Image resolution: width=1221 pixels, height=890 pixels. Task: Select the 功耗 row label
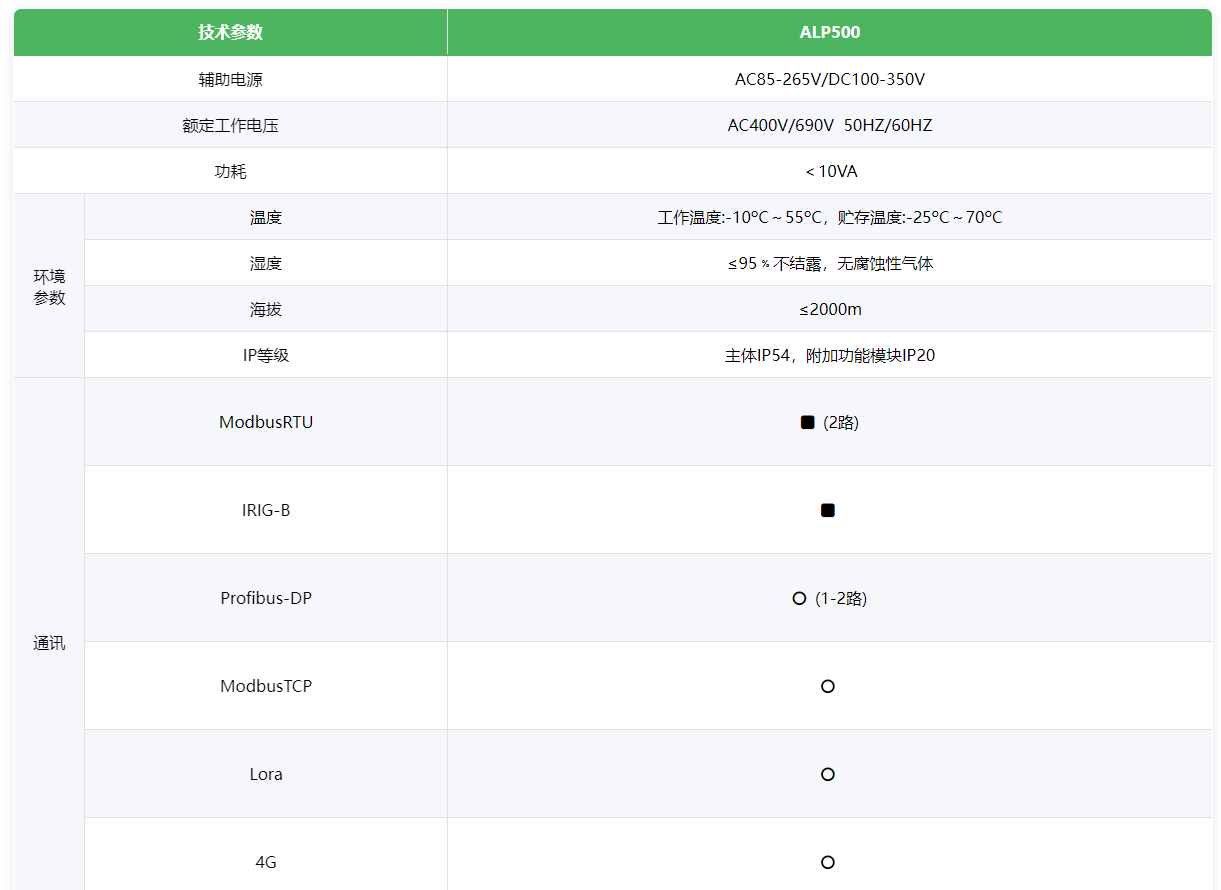click(x=230, y=171)
